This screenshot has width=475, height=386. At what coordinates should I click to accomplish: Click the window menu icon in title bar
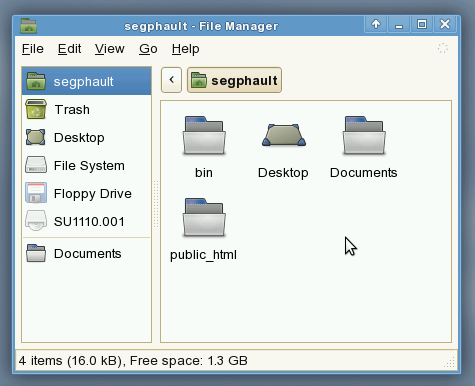pos(29,26)
